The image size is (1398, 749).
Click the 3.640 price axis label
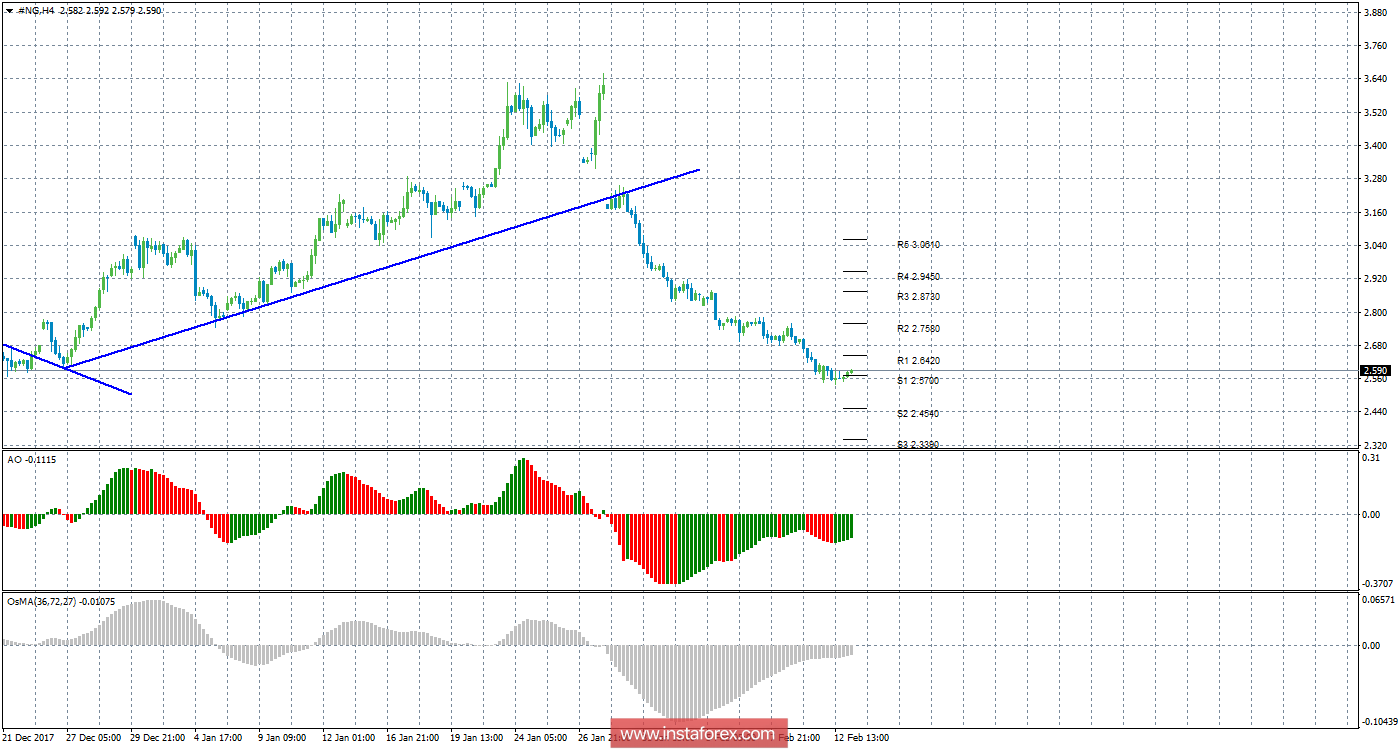click(1374, 79)
